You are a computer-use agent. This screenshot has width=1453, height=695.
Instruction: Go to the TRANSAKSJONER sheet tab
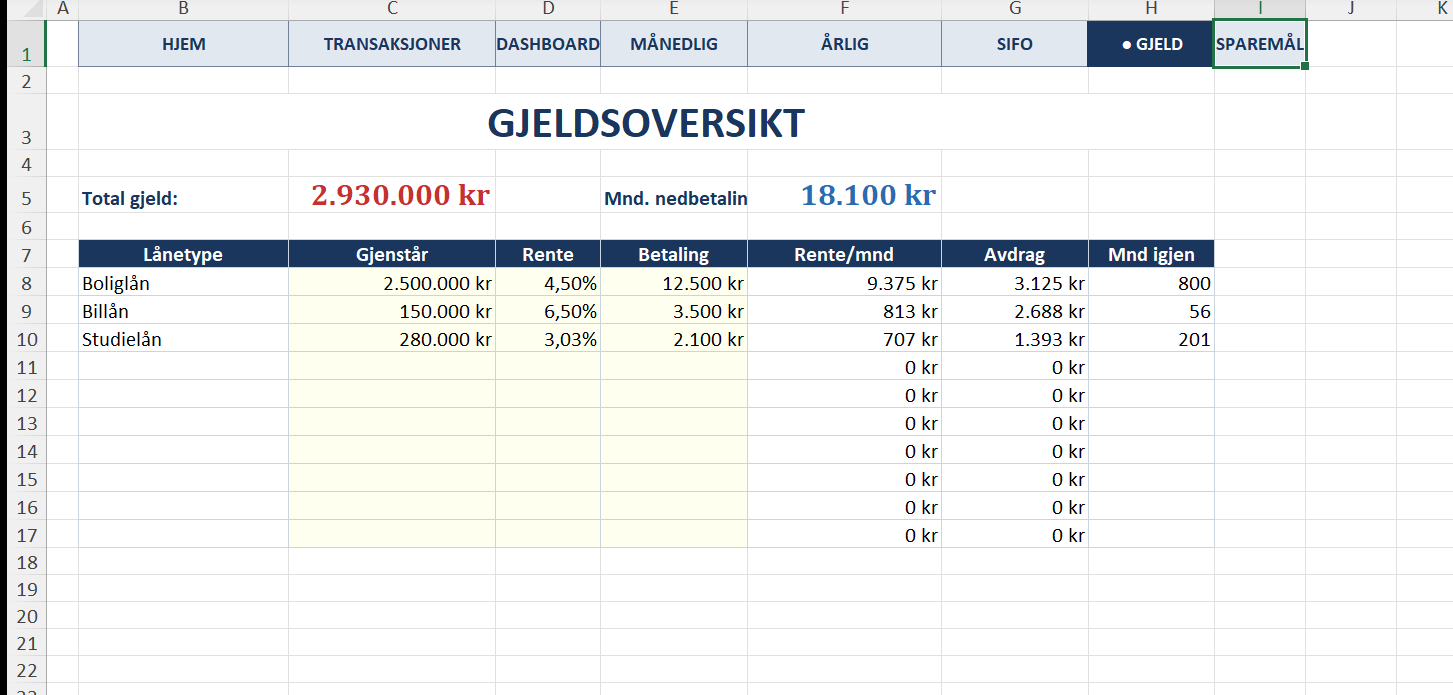[392, 44]
